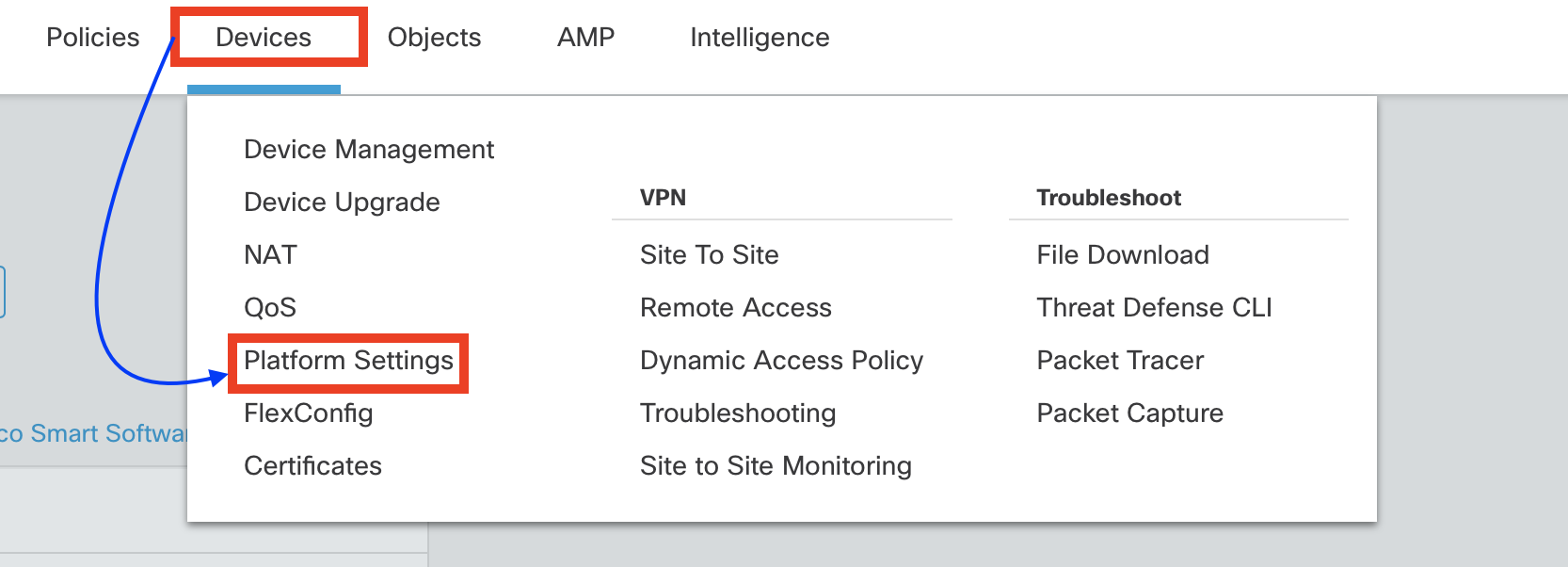Image resolution: width=1568 pixels, height=567 pixels.
Task: Choose Device Management from the menu
Action: [x=369, y=150]
